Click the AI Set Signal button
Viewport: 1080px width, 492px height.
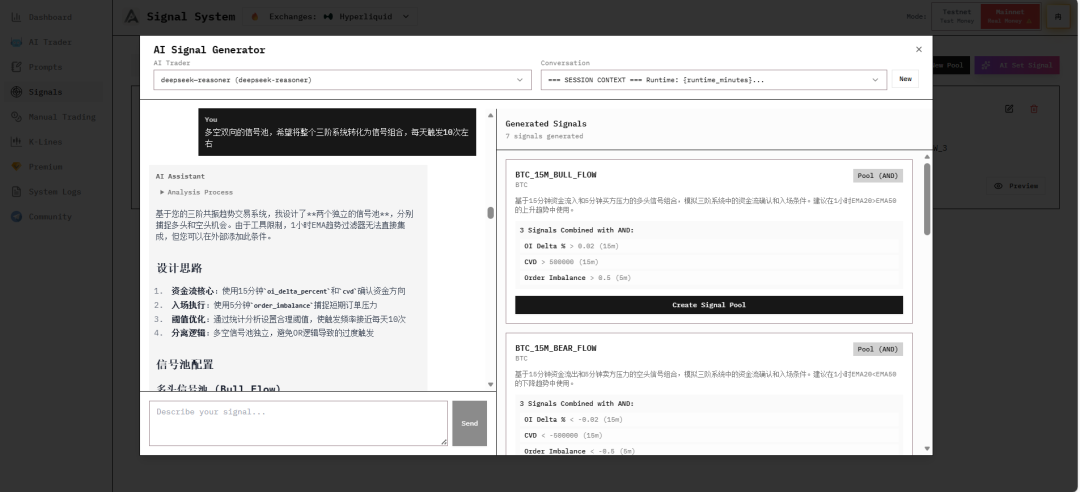pyautogui.click(x=1017, y=65)
